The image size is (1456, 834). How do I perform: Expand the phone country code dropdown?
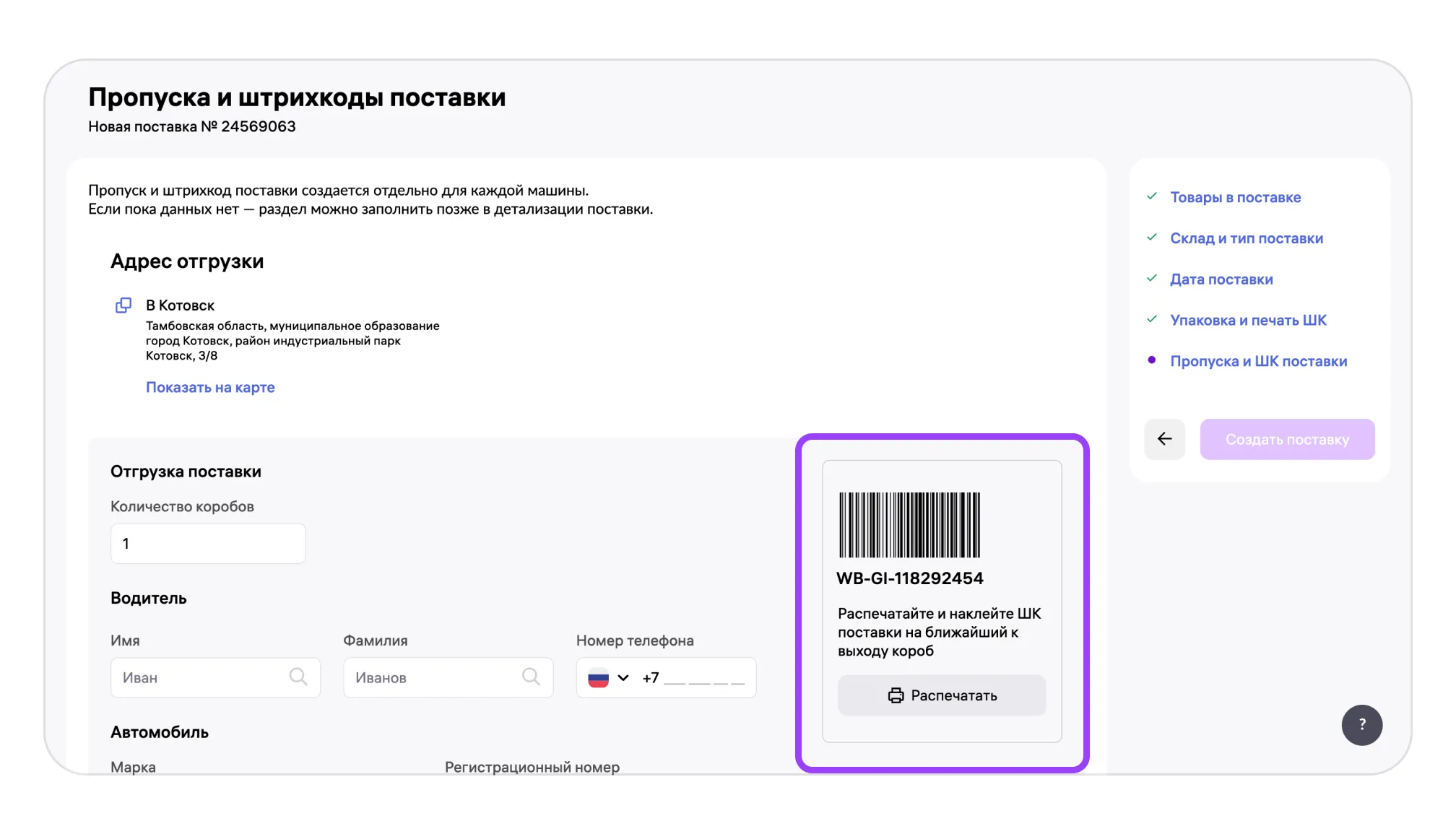pyautogui.click(x=623, y=678)
